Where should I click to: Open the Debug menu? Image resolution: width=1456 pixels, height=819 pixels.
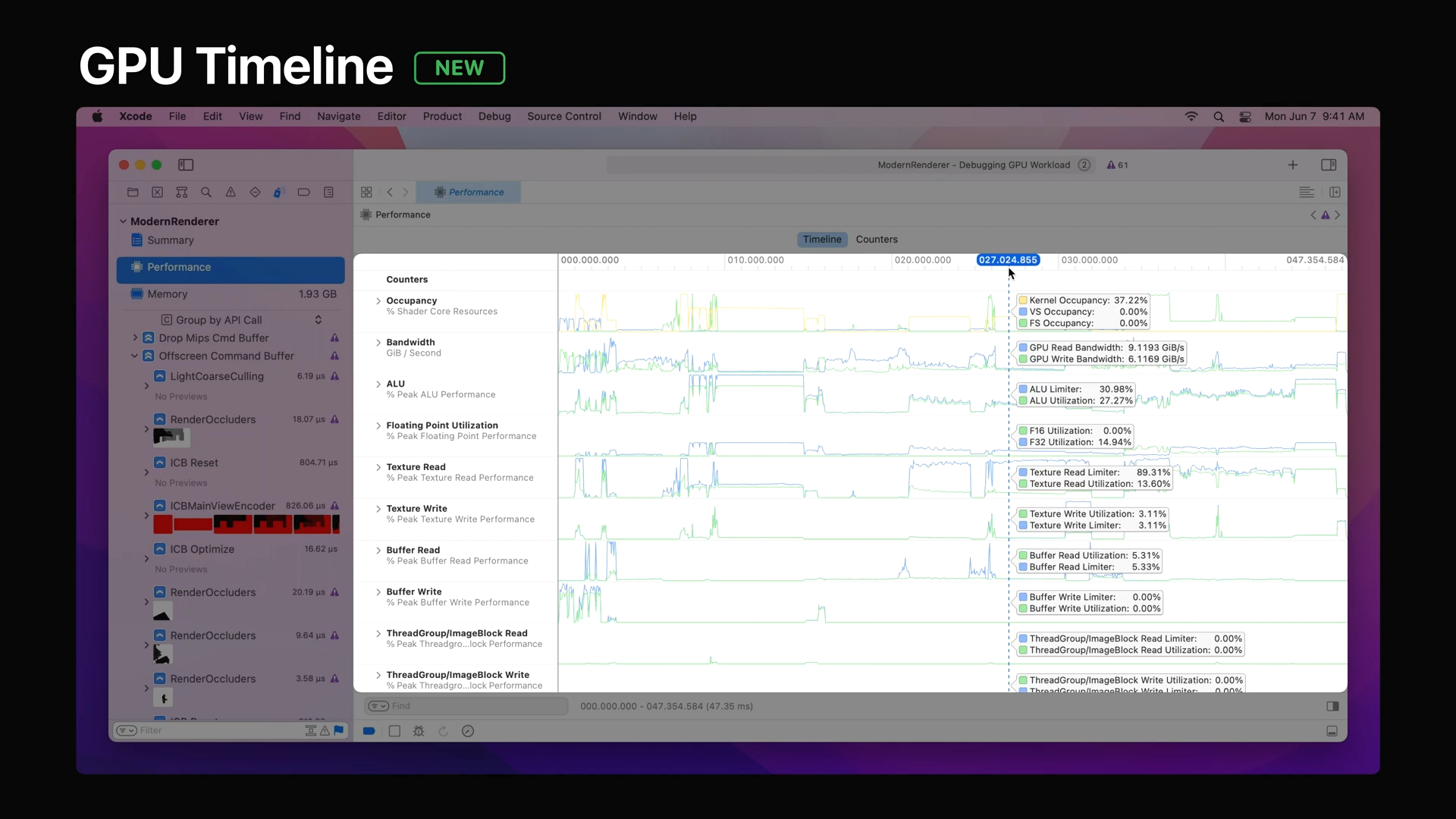pos(494,116)
